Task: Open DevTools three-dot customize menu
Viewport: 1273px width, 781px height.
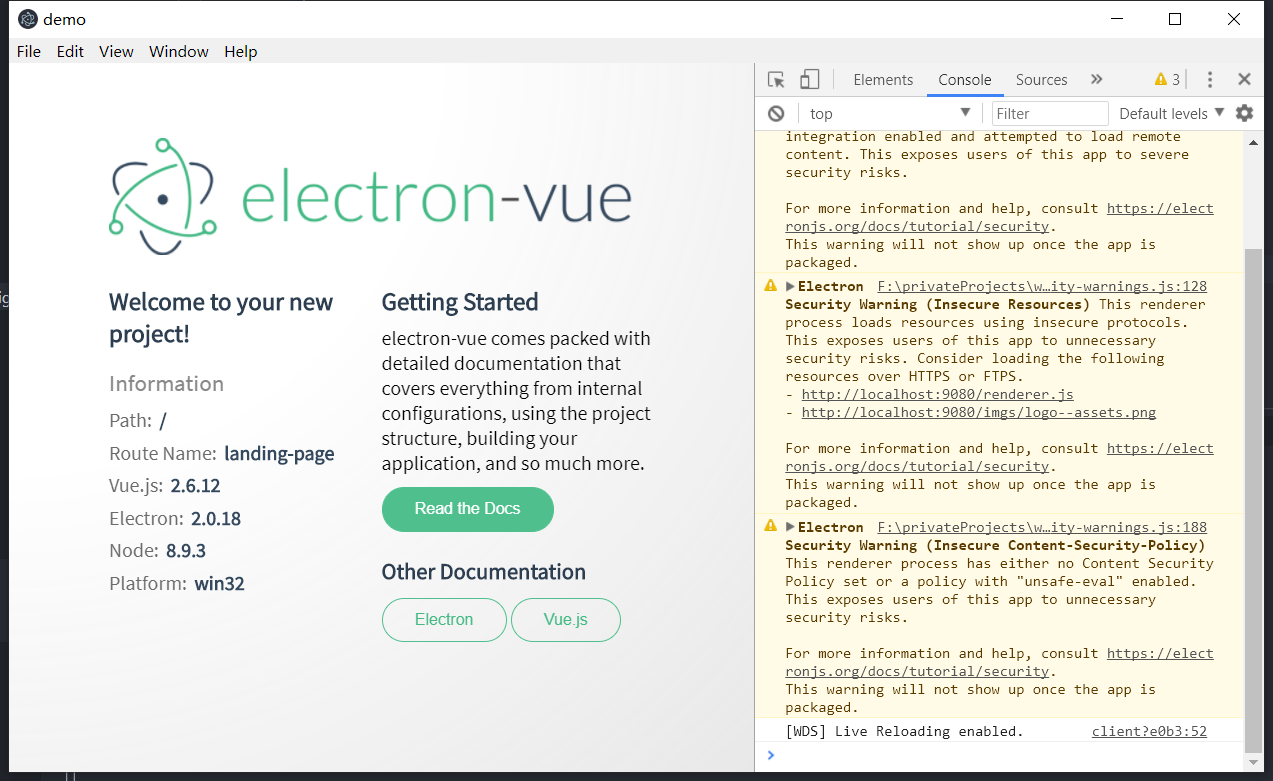Action: (1210, 80)
